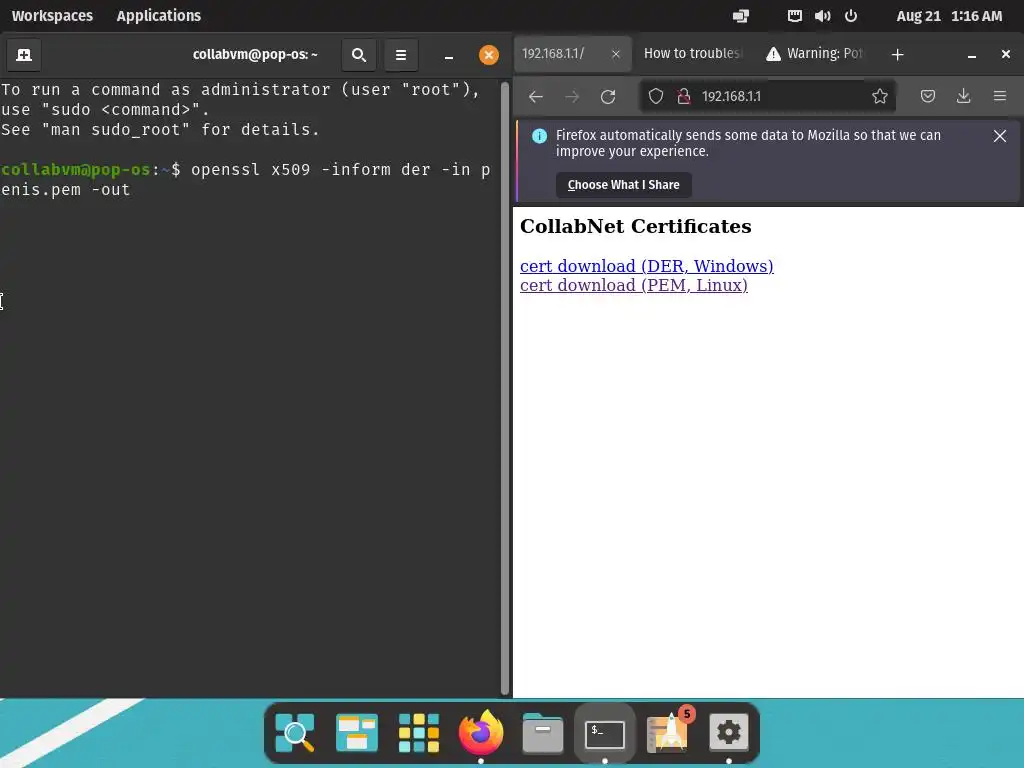The image size is (1024, 768).
Task: Click the CollabNet Certificates heading
Action: (635, 226)
